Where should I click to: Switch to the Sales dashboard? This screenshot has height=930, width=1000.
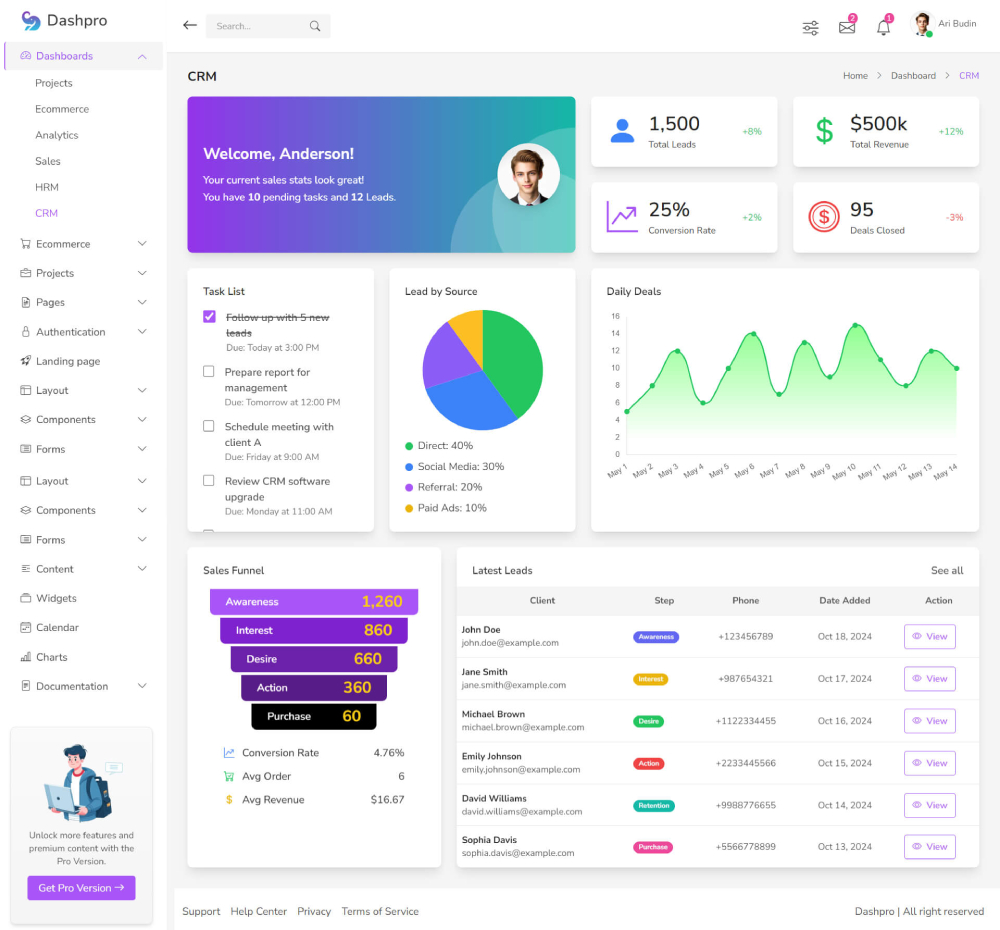(x=45, y=161)
